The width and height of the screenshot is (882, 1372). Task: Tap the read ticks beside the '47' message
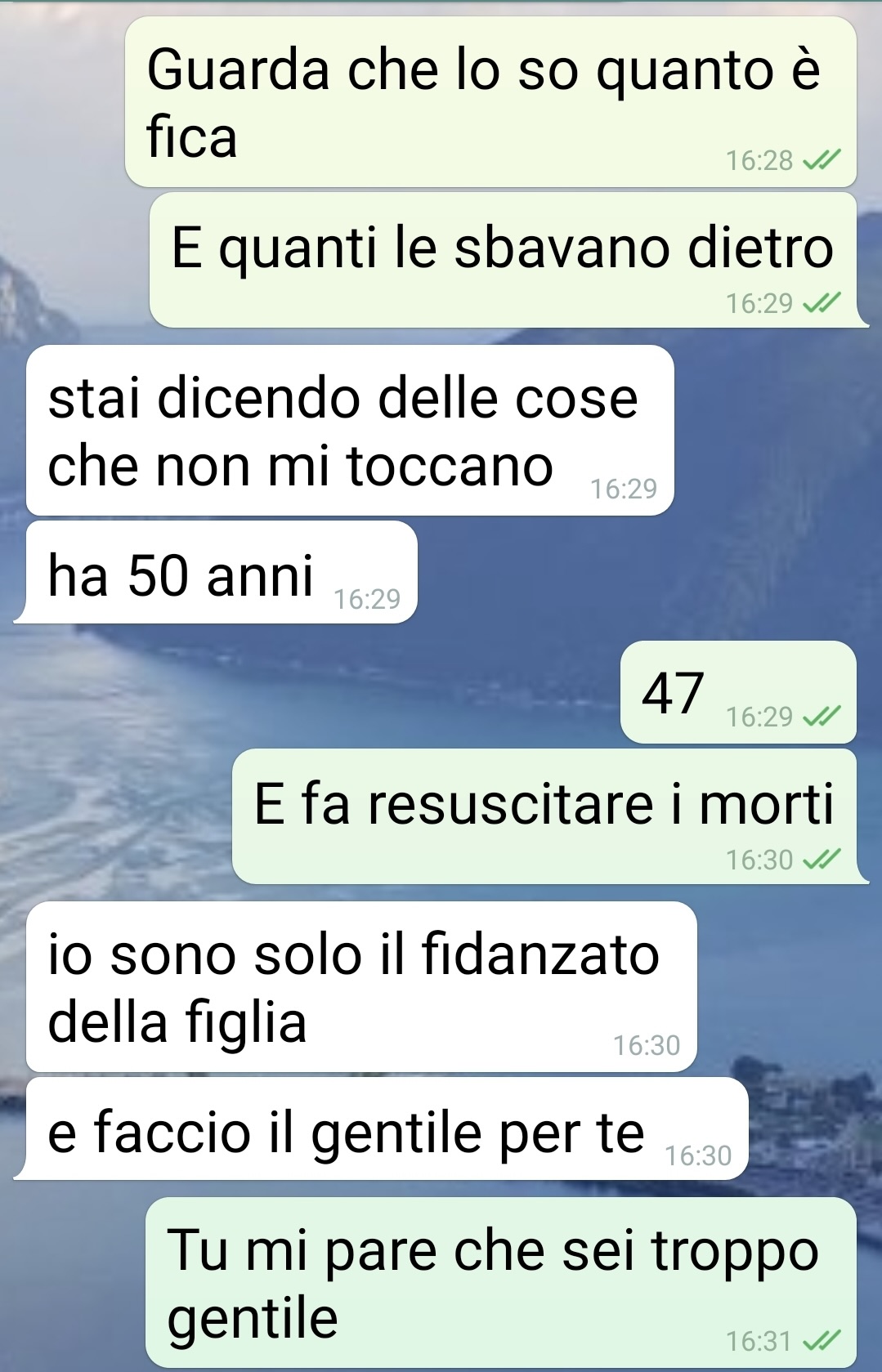click(821, 717)
